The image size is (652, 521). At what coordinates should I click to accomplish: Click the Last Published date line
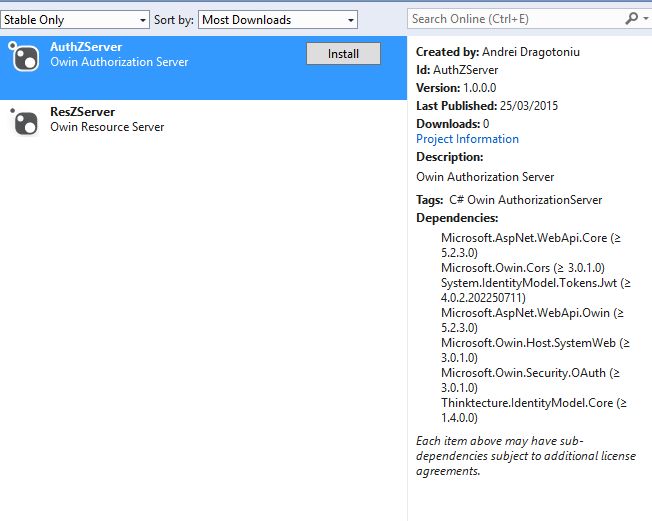tap(486, 106)
